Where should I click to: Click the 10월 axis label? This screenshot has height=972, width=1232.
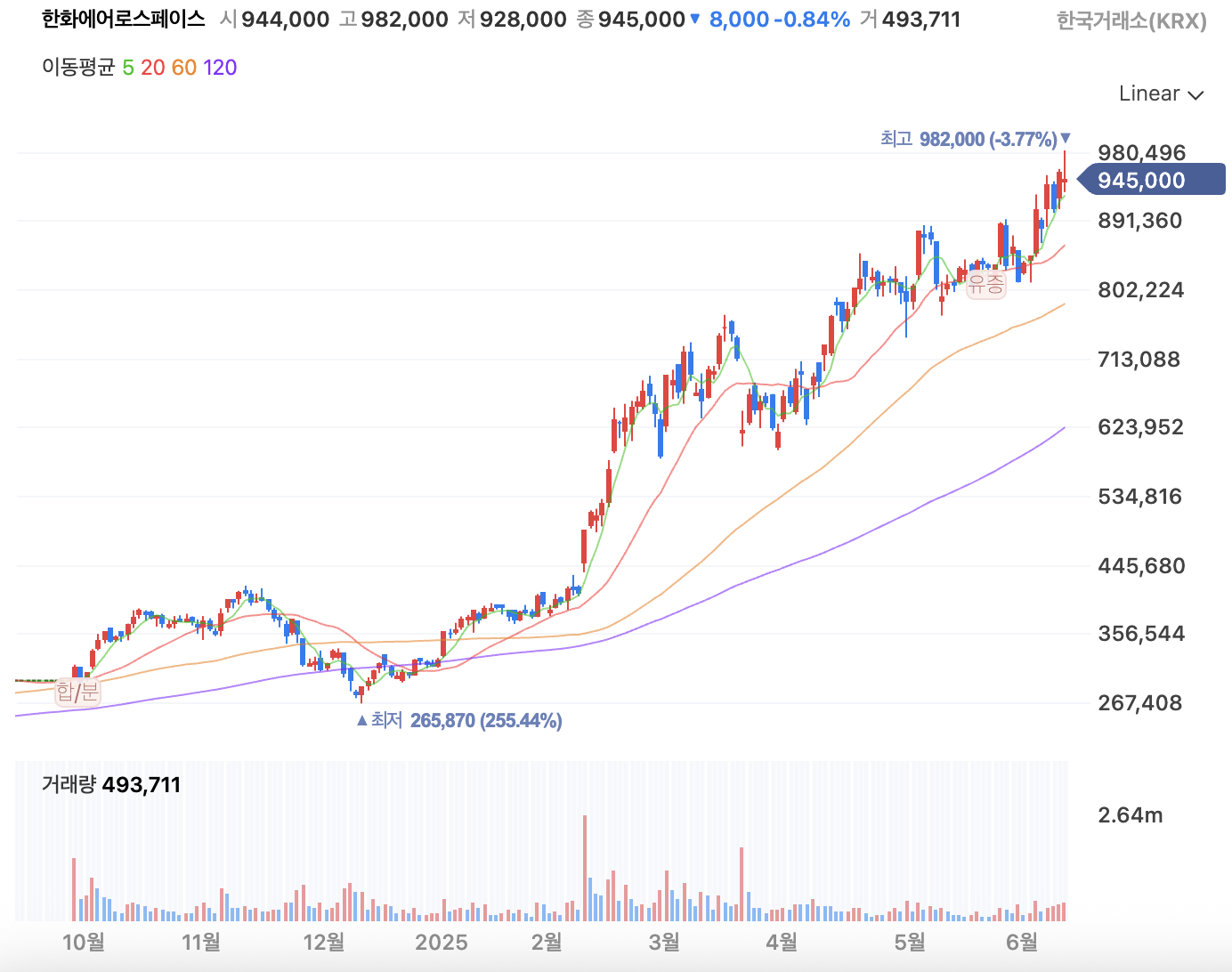[84, 942]
